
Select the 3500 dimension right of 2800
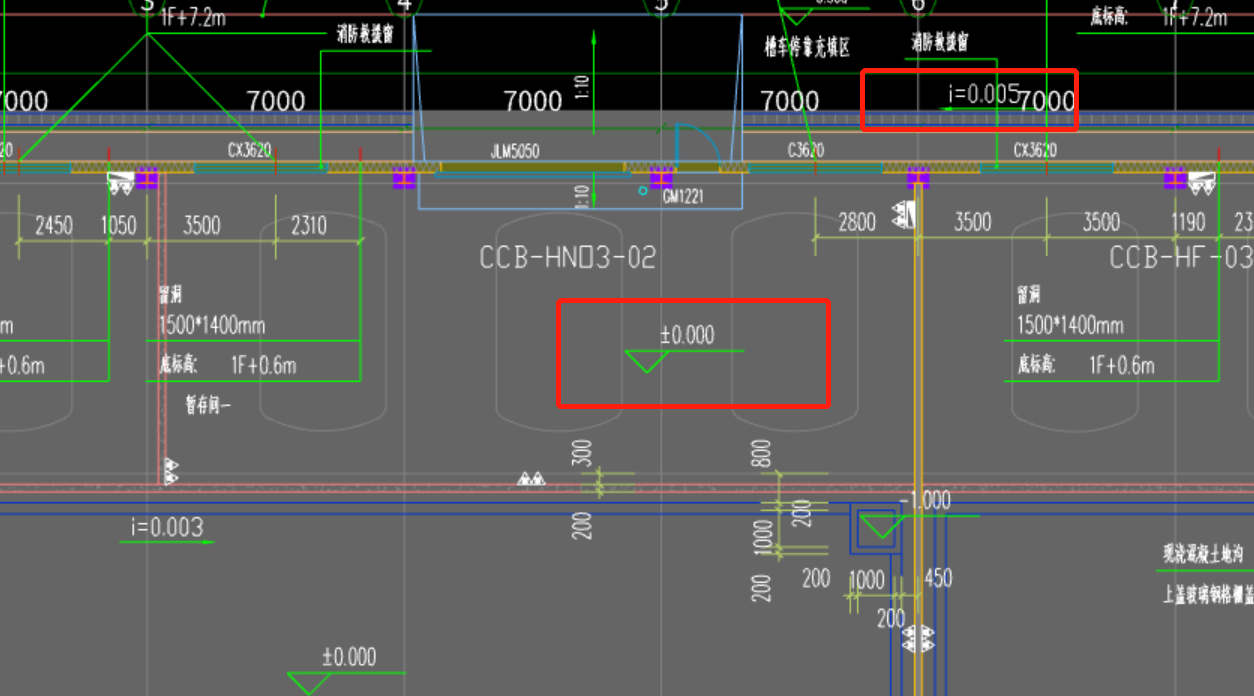click(x=972, y=222)
